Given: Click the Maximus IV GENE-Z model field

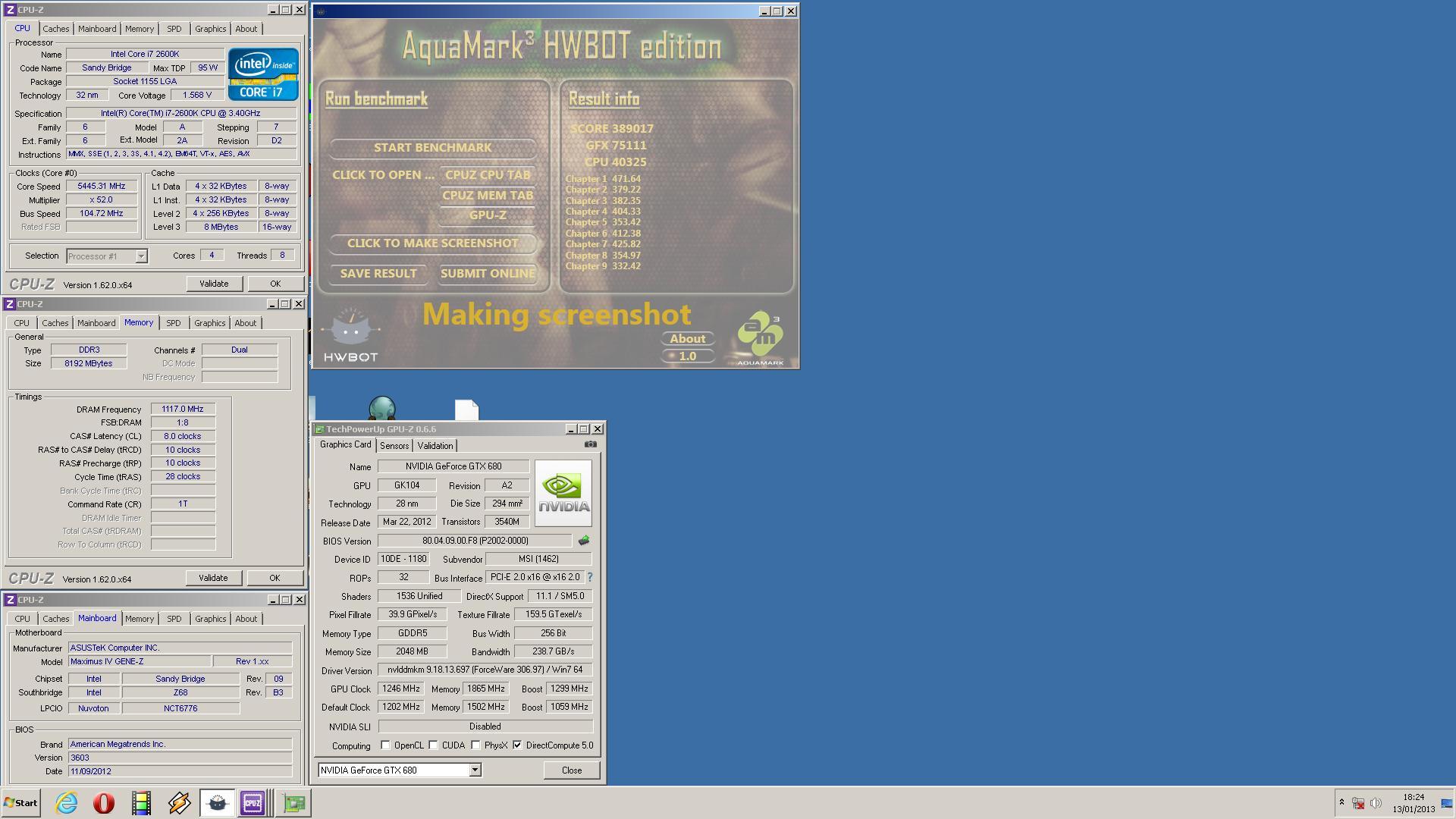Looking at the screenshot, I should 140,662.
